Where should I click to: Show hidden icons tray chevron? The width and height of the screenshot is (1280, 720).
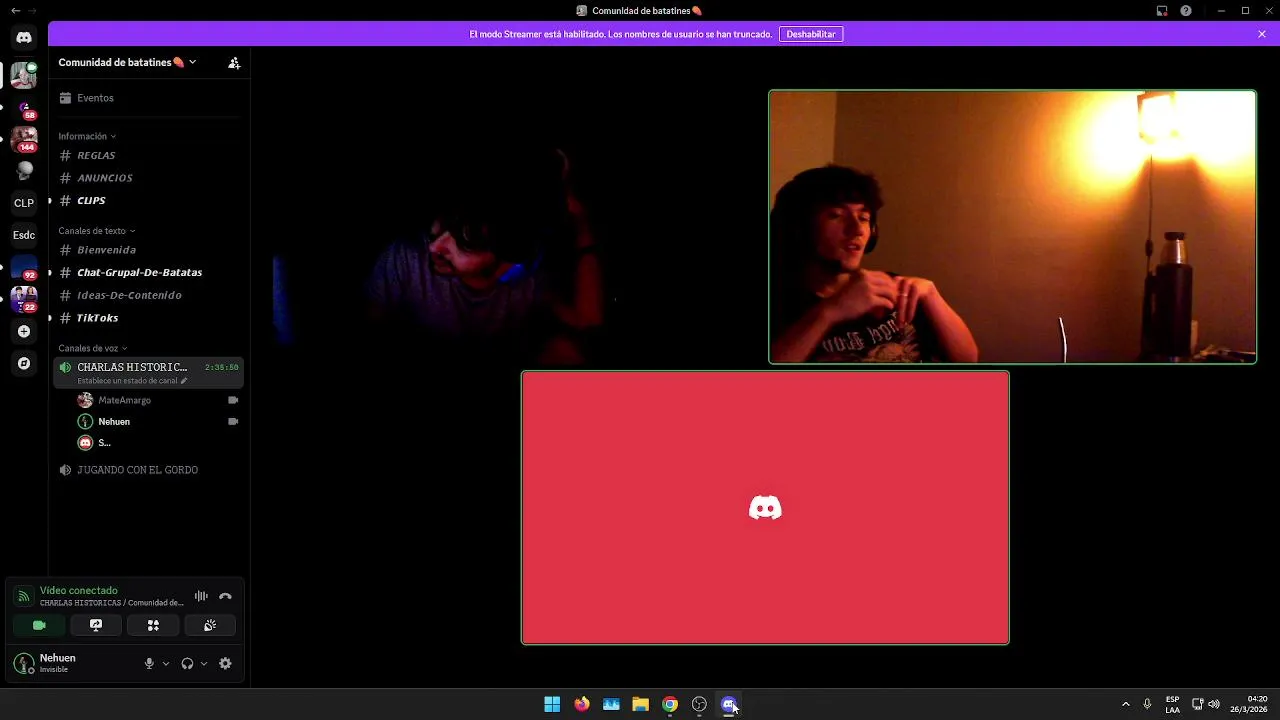tap(1126, 704)
